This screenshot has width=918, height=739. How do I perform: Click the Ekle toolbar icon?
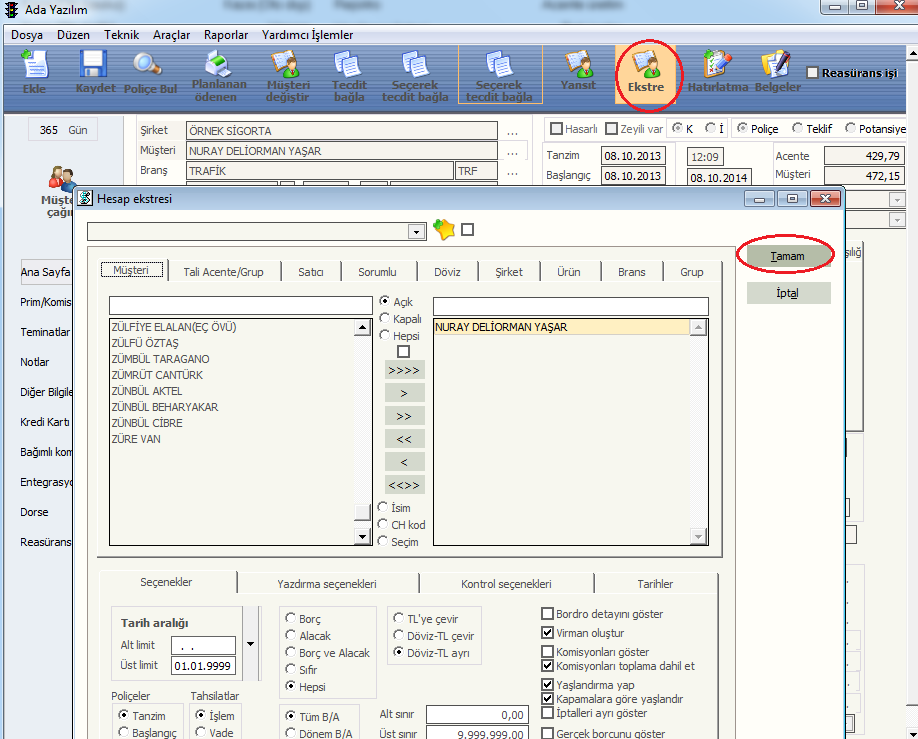click(34, 71)
